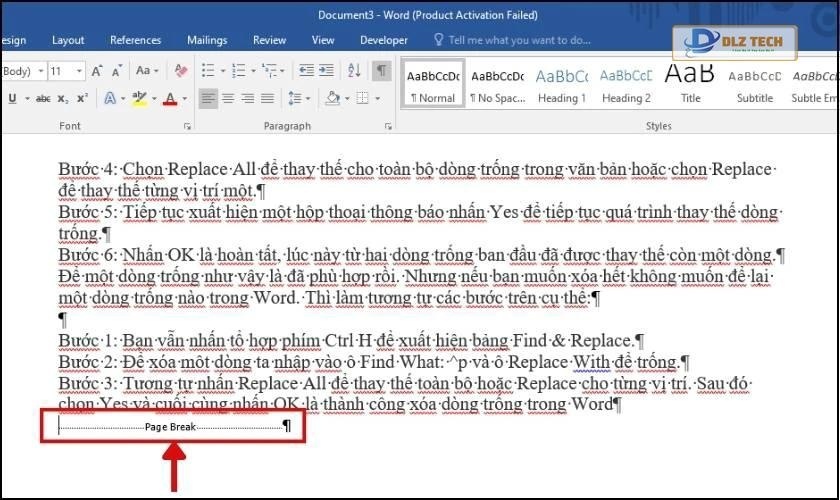Toggle underline formatting

tap(13, 99)
